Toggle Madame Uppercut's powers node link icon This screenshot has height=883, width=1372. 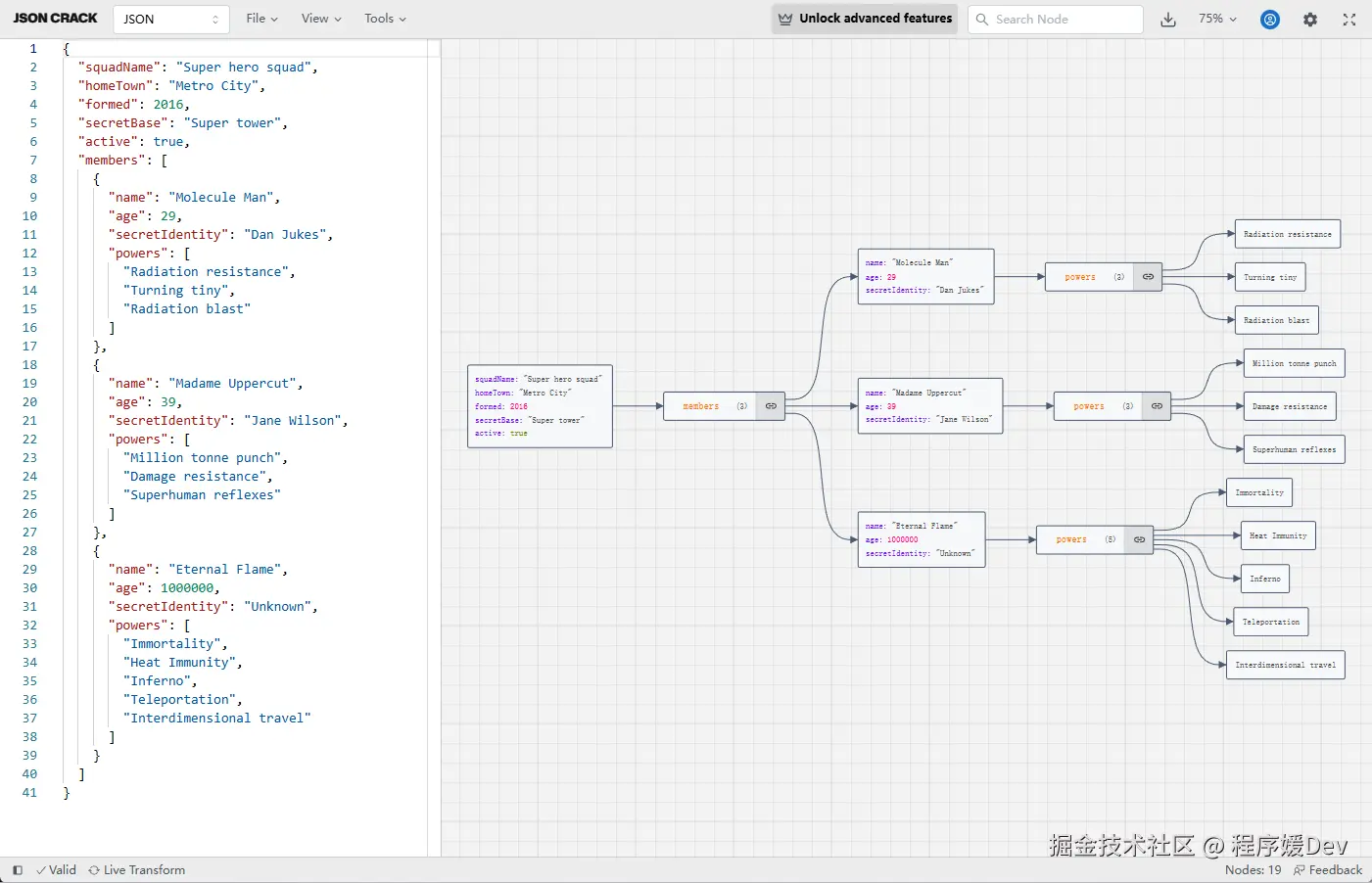(x=1157, y=406)
